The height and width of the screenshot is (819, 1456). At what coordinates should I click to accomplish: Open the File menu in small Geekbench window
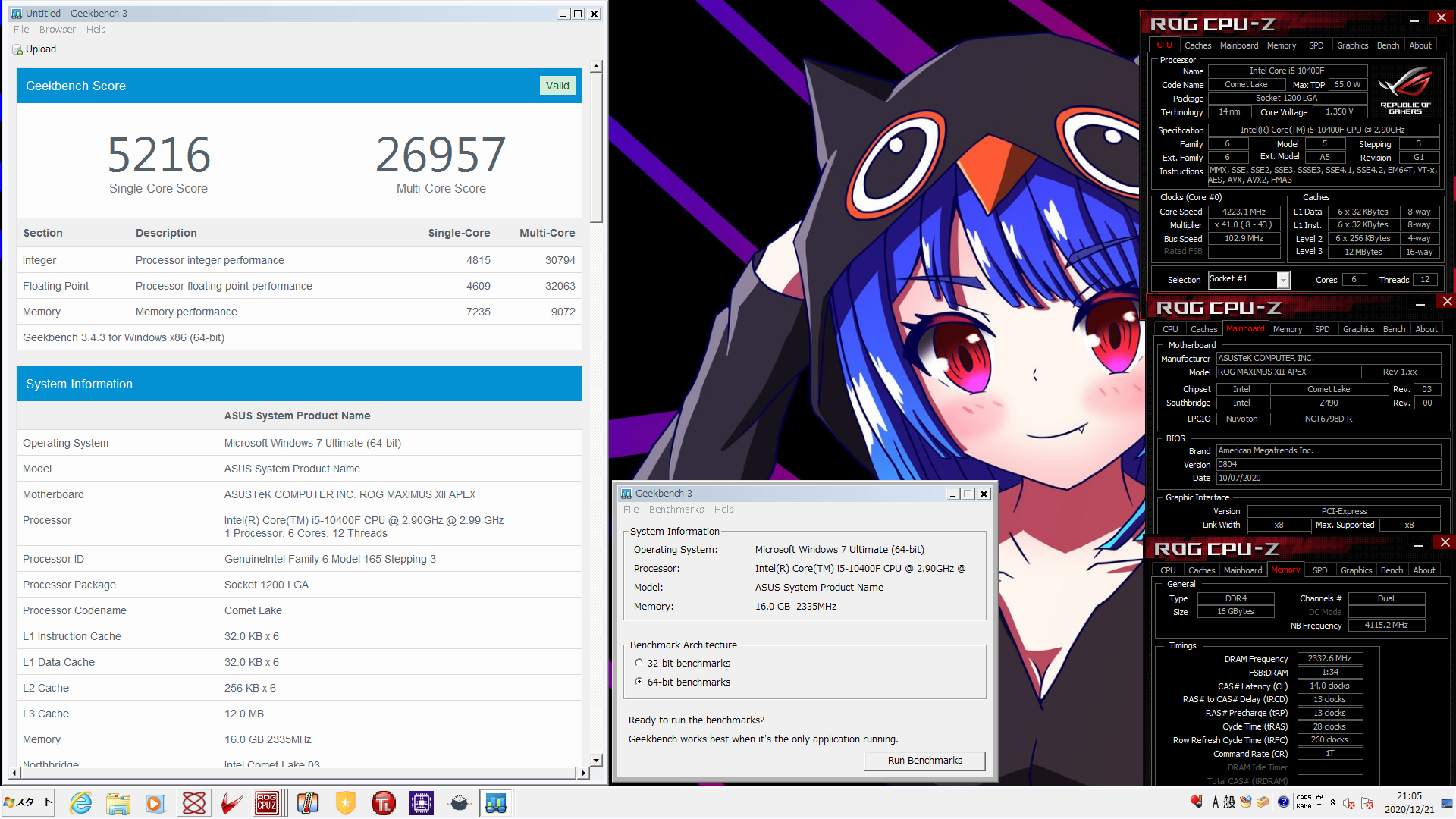[x=631, y=510]
